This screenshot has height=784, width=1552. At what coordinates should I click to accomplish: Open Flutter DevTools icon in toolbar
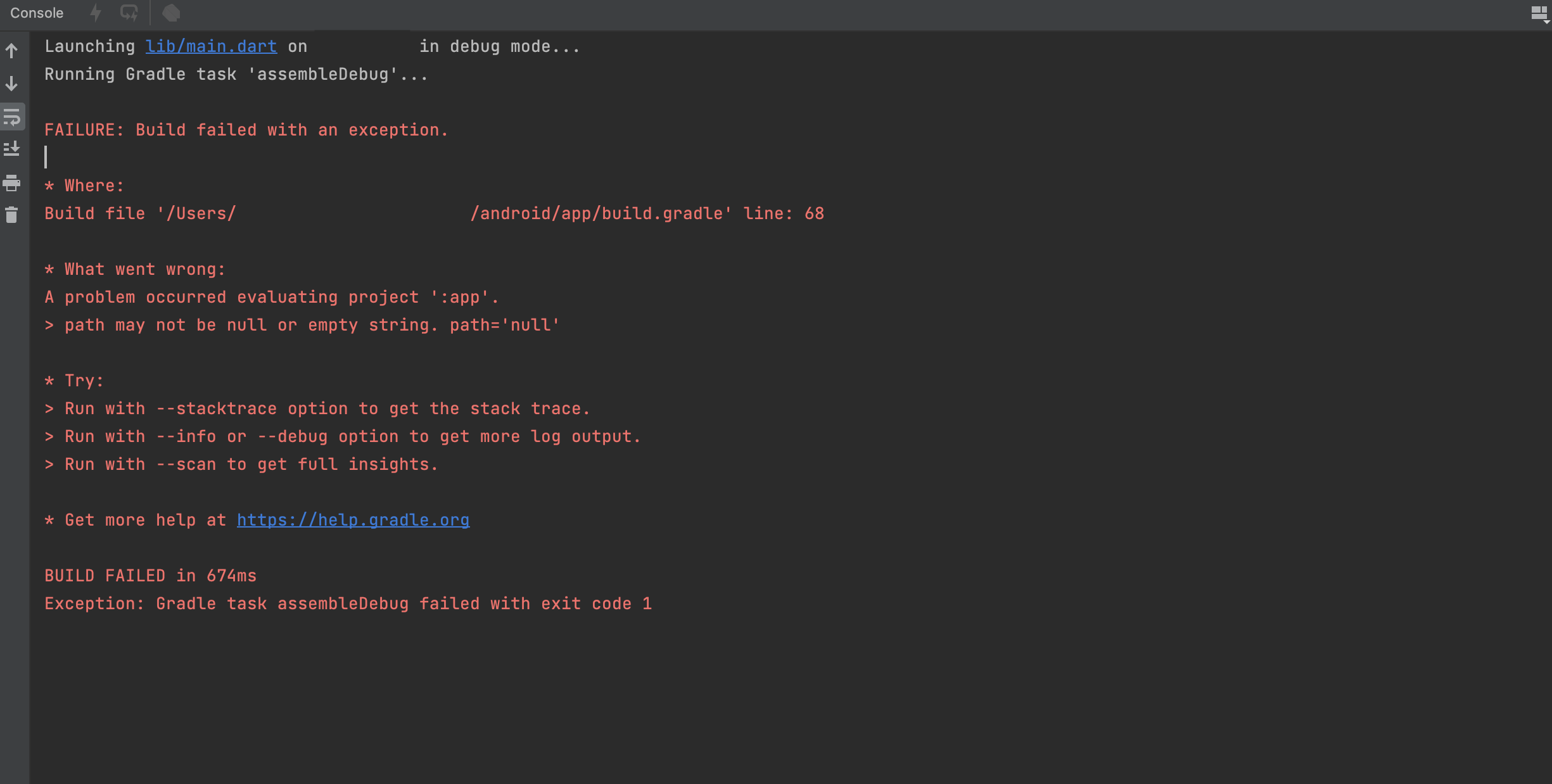coord(171,13)
